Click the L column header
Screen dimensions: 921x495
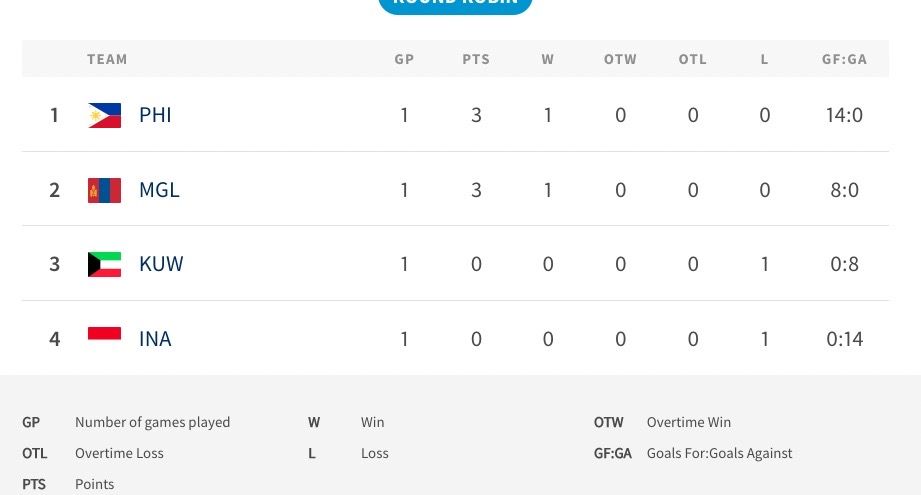(765, 59)
